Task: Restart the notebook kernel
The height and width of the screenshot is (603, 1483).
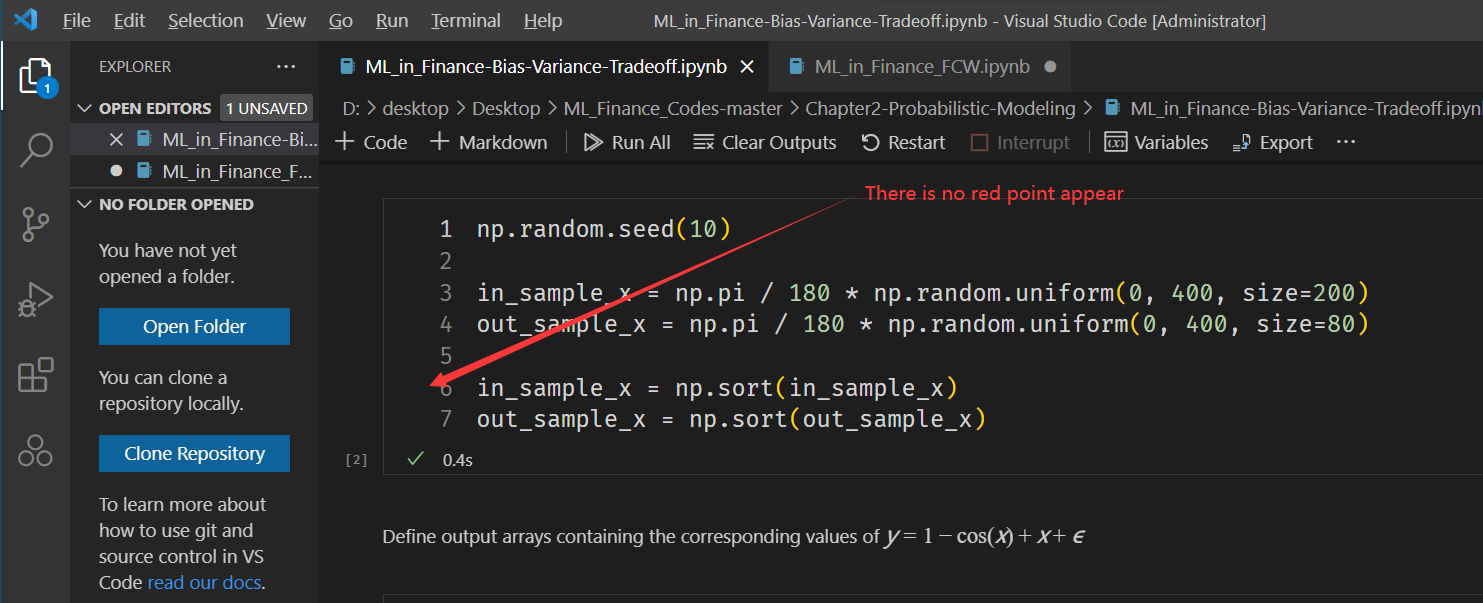Action: pyautogui.click(x=903, y=142)
